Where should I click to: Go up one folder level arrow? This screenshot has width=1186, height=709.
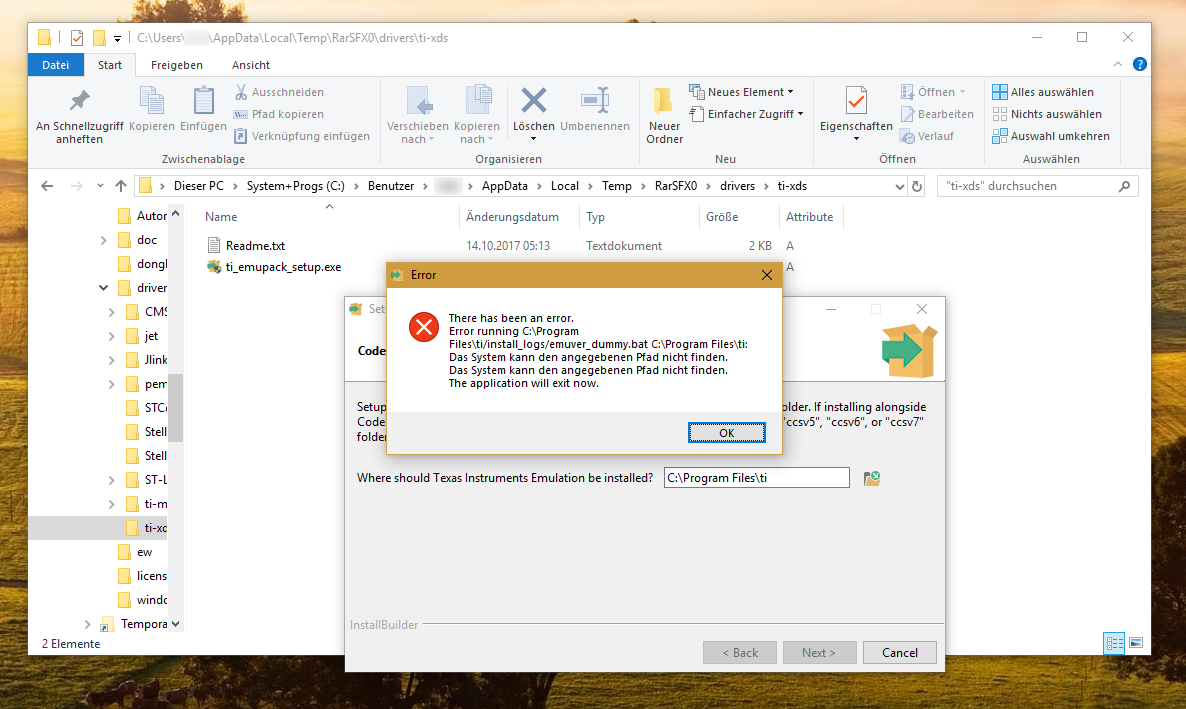120,186
